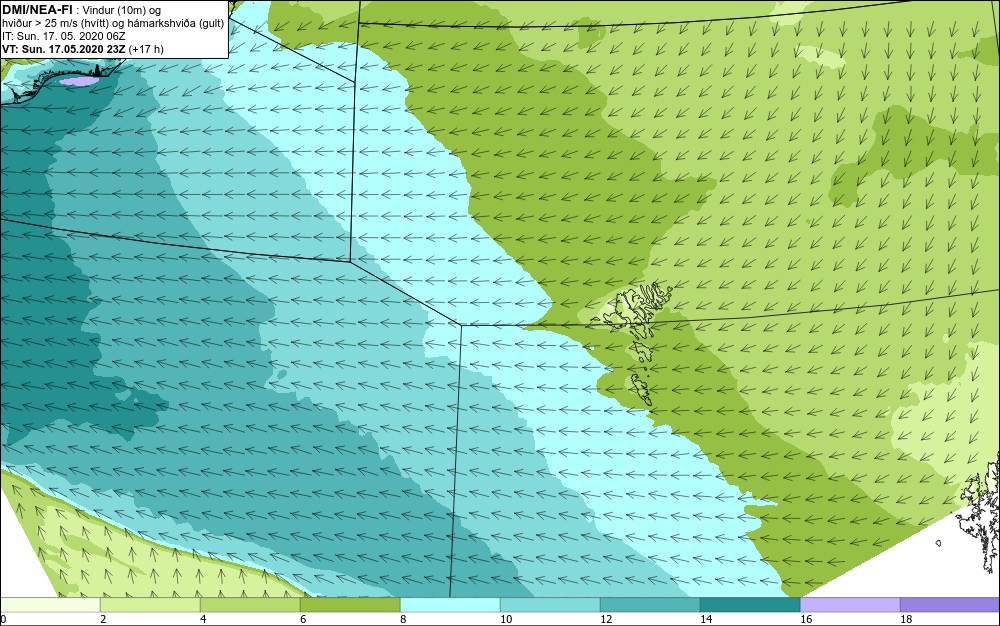The height and width of the screenshot is (626, 1000).
Task: Click the purple high-wind patch near Iceland coast
Action: [80, 81]
